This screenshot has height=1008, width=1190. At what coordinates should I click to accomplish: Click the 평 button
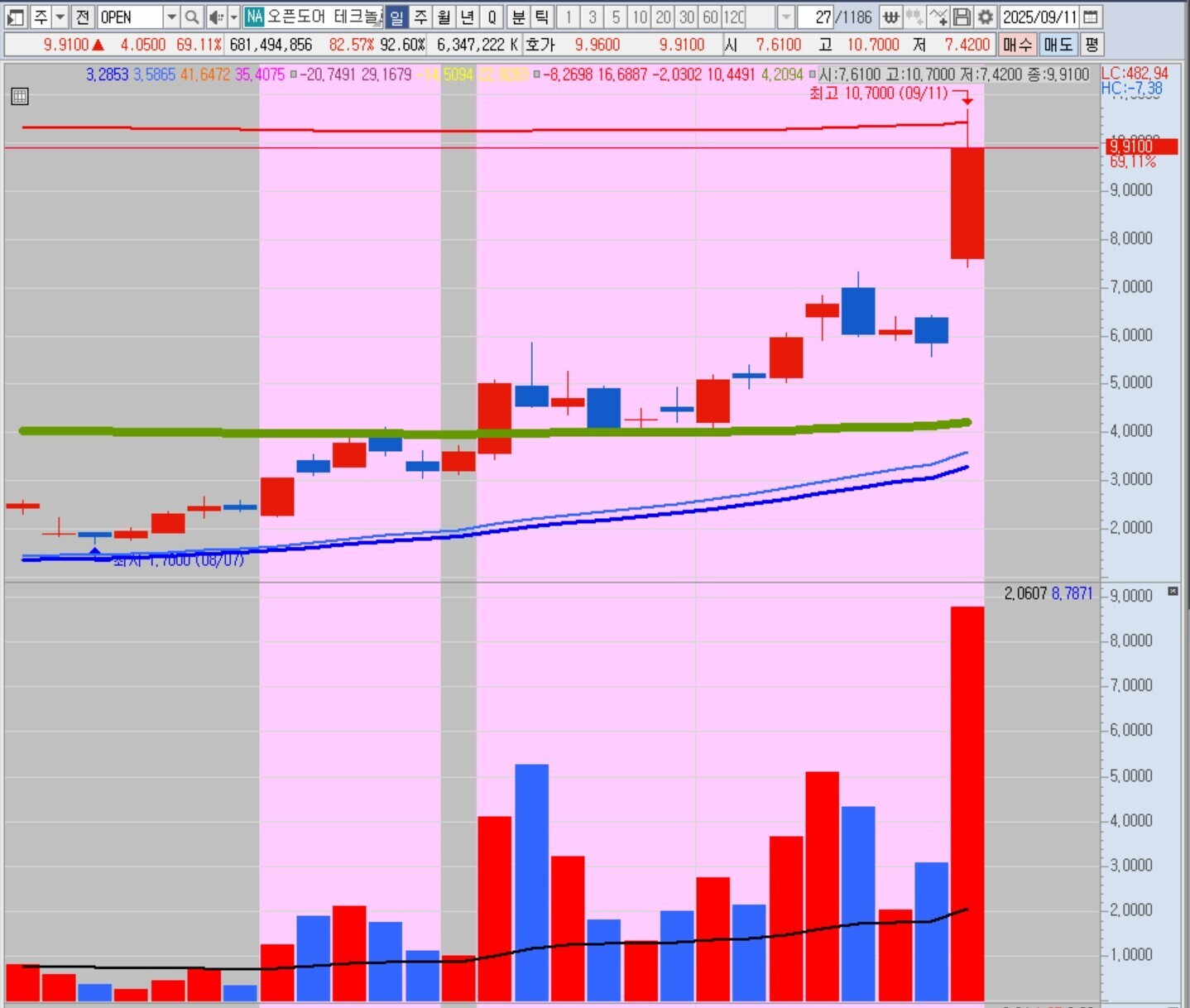click(x=1092, y=45)
